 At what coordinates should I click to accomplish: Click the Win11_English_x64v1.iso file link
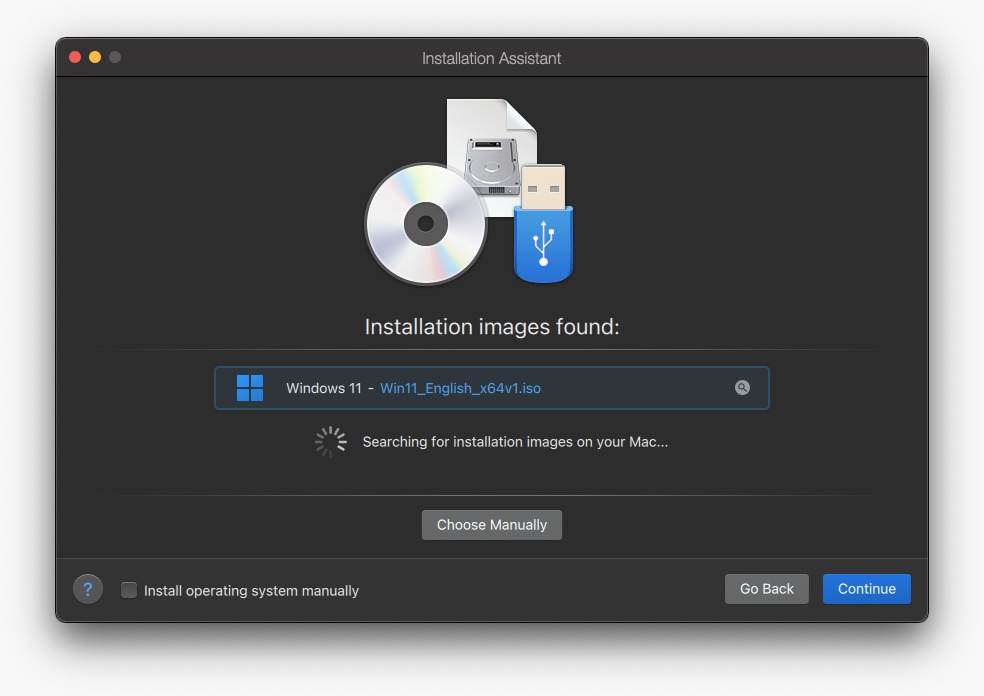(x=460, y=388)
